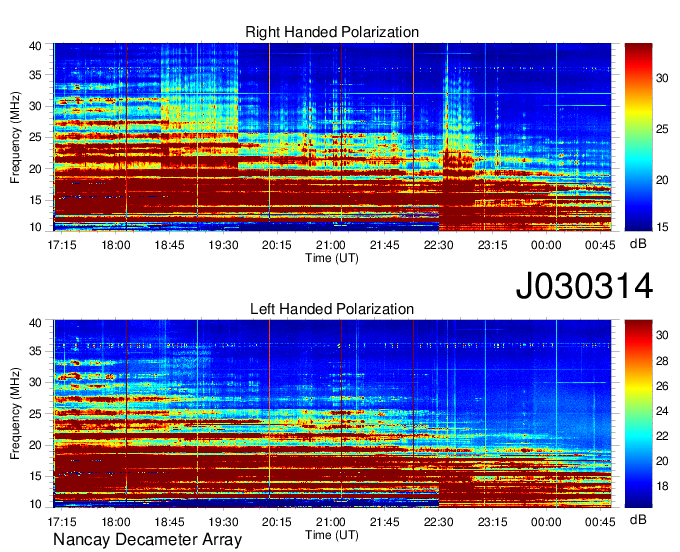This screenshot has width=680, height=552.
Task: Click the 25 MHz tick on bottom plot
Action: tap(35, 414)
